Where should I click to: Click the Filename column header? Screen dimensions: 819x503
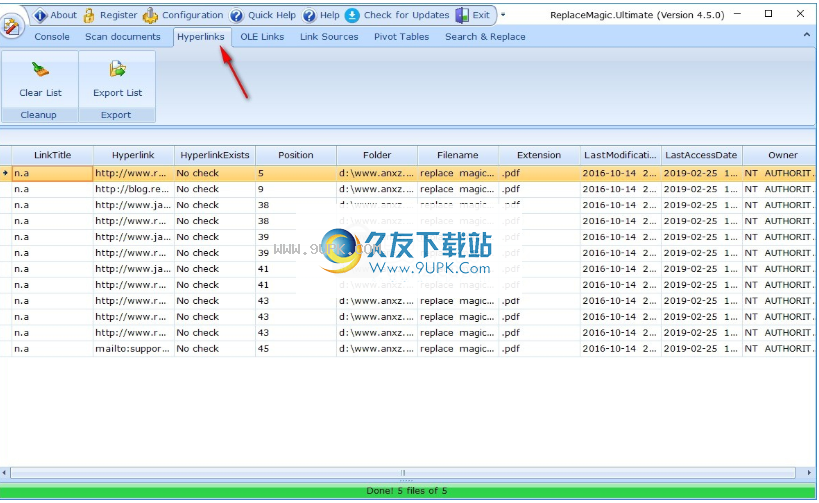(x=458, y=155)
